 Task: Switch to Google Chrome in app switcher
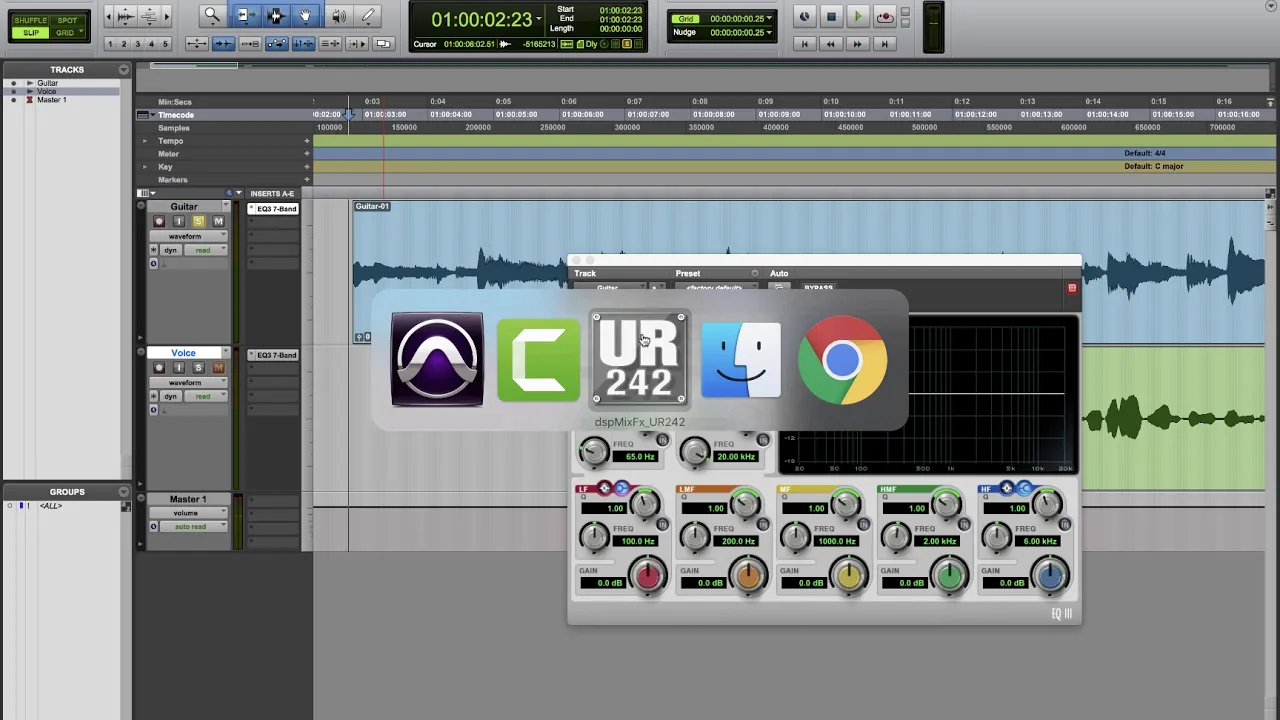coord(842,360)
